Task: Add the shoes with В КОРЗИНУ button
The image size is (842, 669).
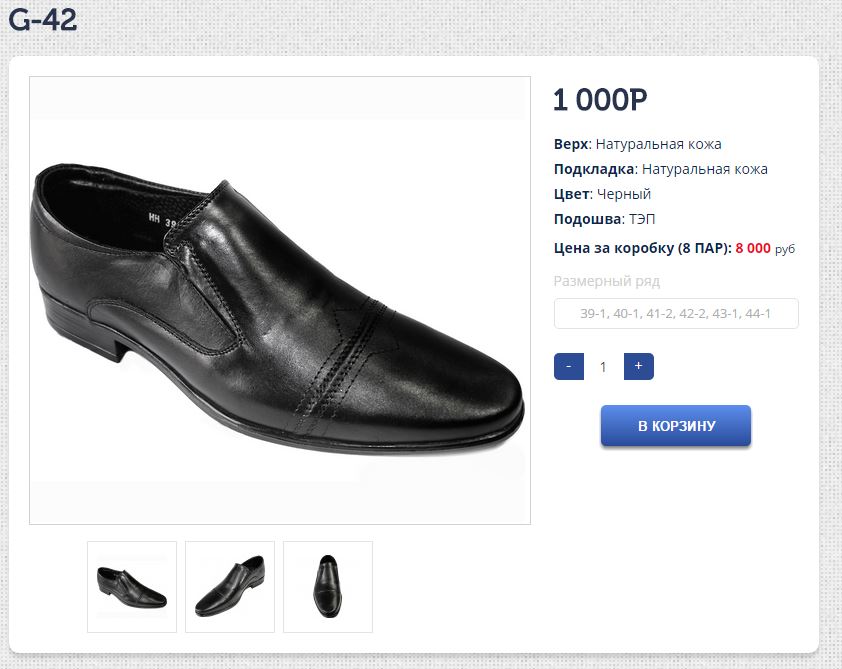Action: click(676, 426)
